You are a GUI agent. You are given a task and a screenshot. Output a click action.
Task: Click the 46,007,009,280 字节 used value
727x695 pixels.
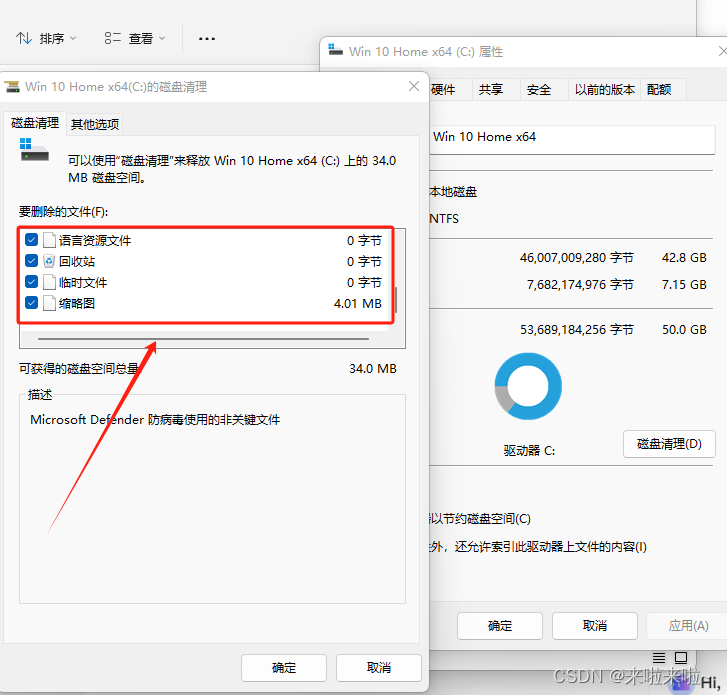[576, 258]
